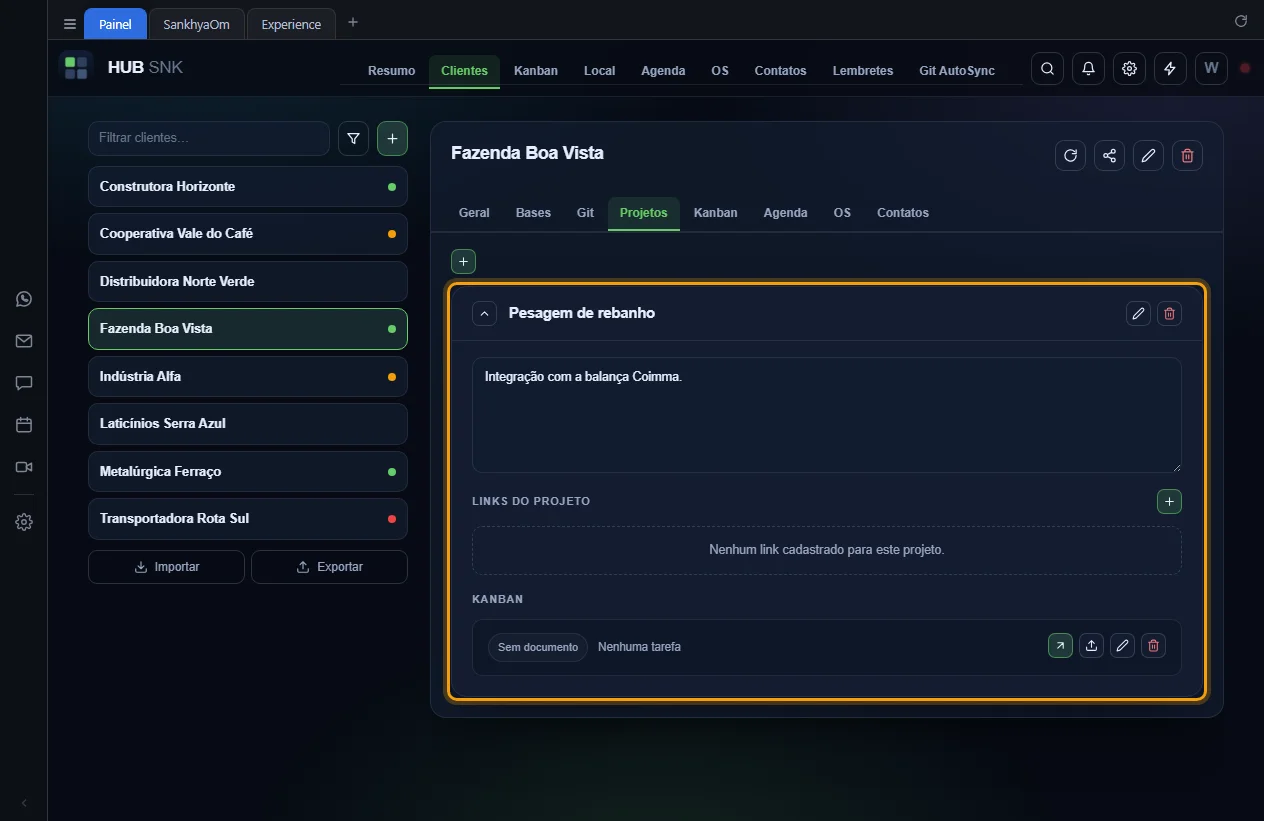Click the trash icon in the Kanban row
This screenshot has width=1264, height=821.
1153,646
